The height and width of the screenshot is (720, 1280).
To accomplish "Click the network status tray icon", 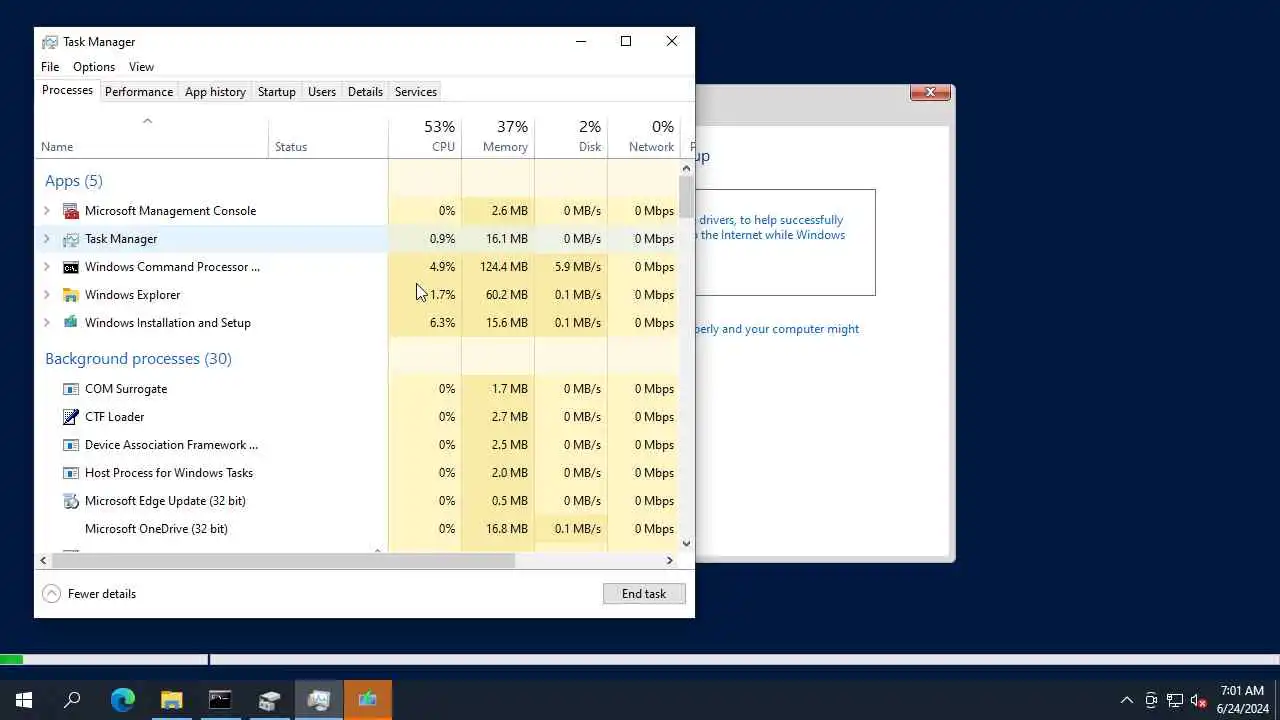I will (1175, 700).
